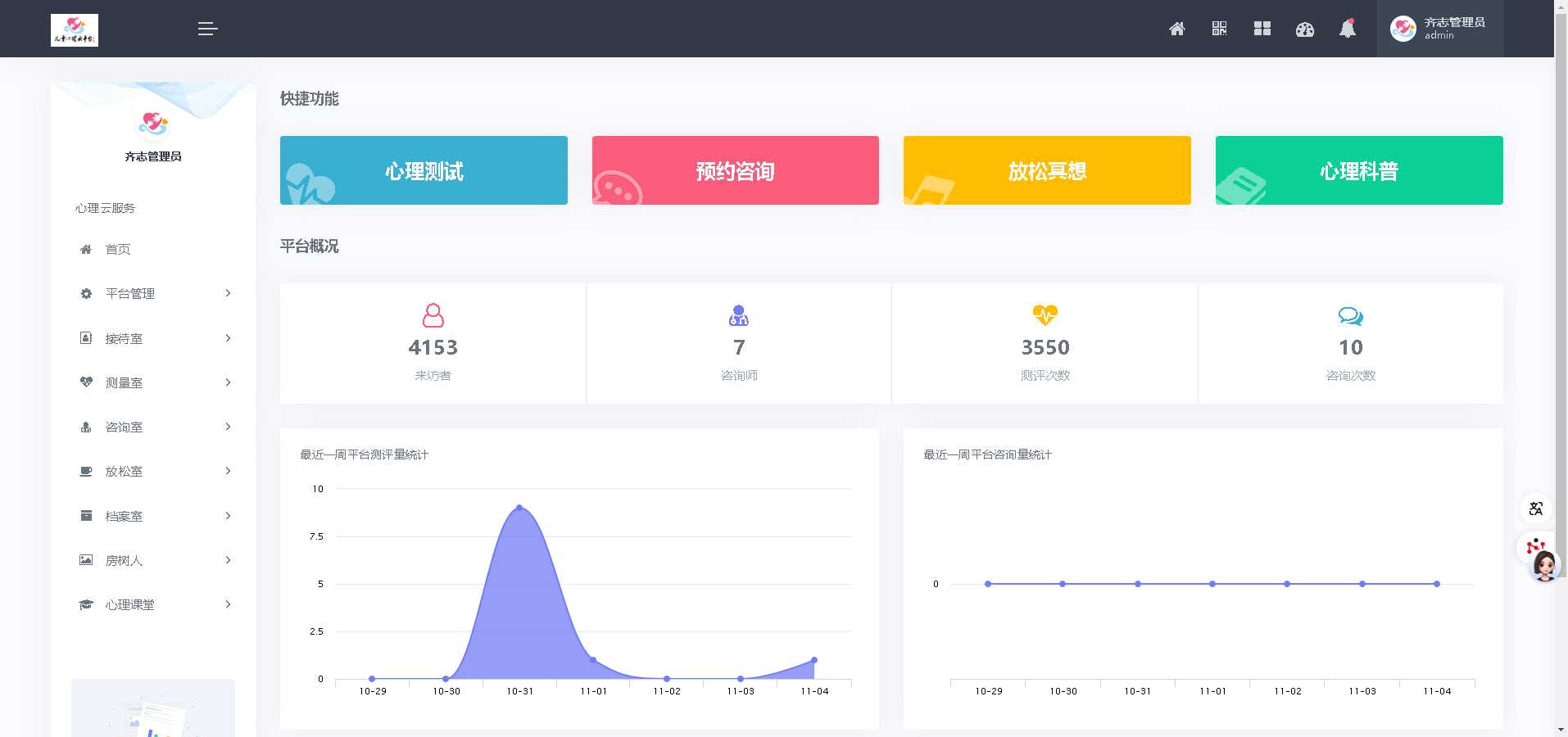This screenshot has height=737, width=1568.
Task: Click the platform logo in header
Action: 75,30
